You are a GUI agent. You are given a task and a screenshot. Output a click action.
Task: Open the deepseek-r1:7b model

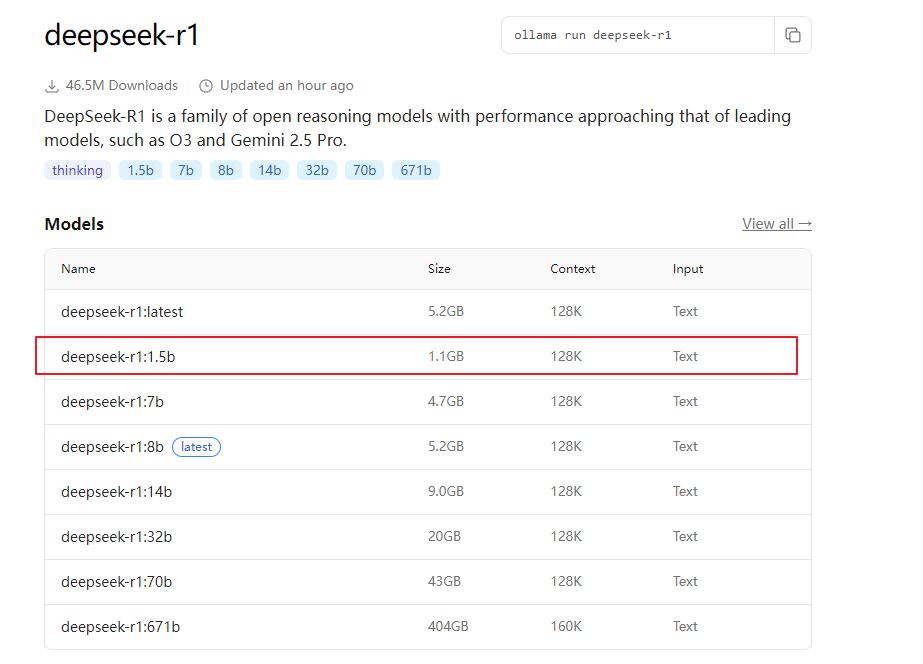coord(112,402)
